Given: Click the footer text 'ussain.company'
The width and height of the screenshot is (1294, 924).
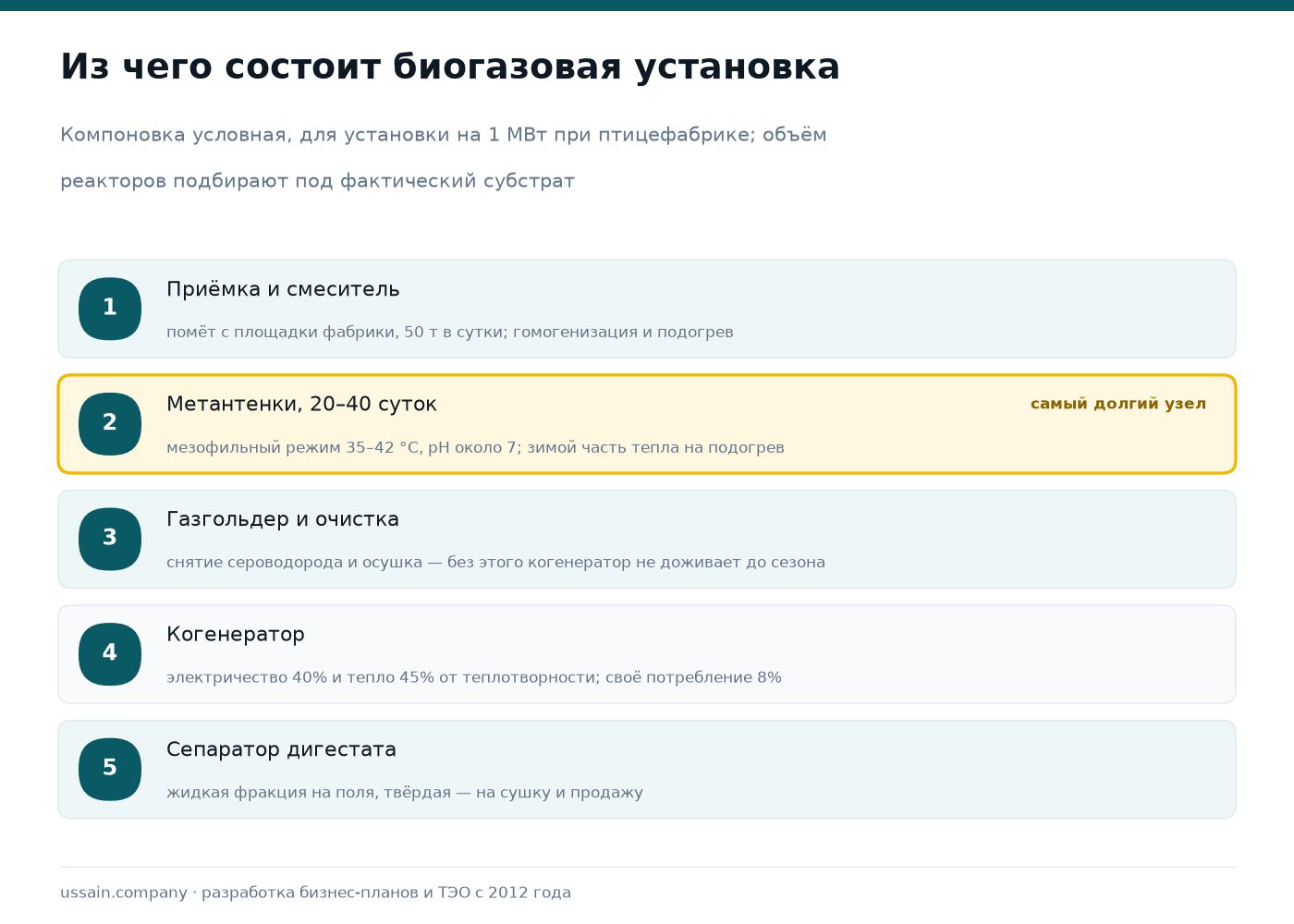Looking at the screenshot, I should [124, 893].
